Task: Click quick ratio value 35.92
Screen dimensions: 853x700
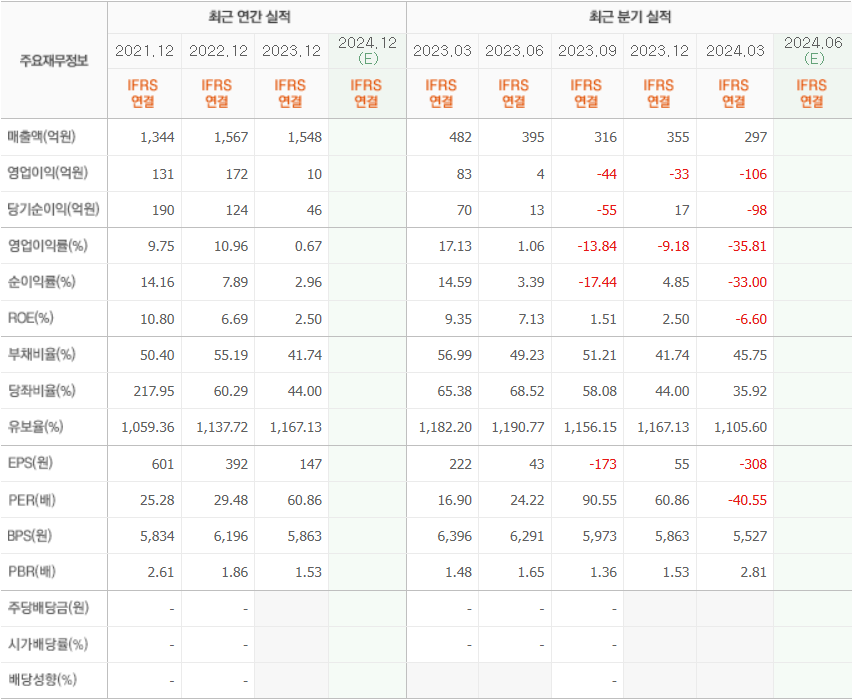Action: click(x=750, y=391)
